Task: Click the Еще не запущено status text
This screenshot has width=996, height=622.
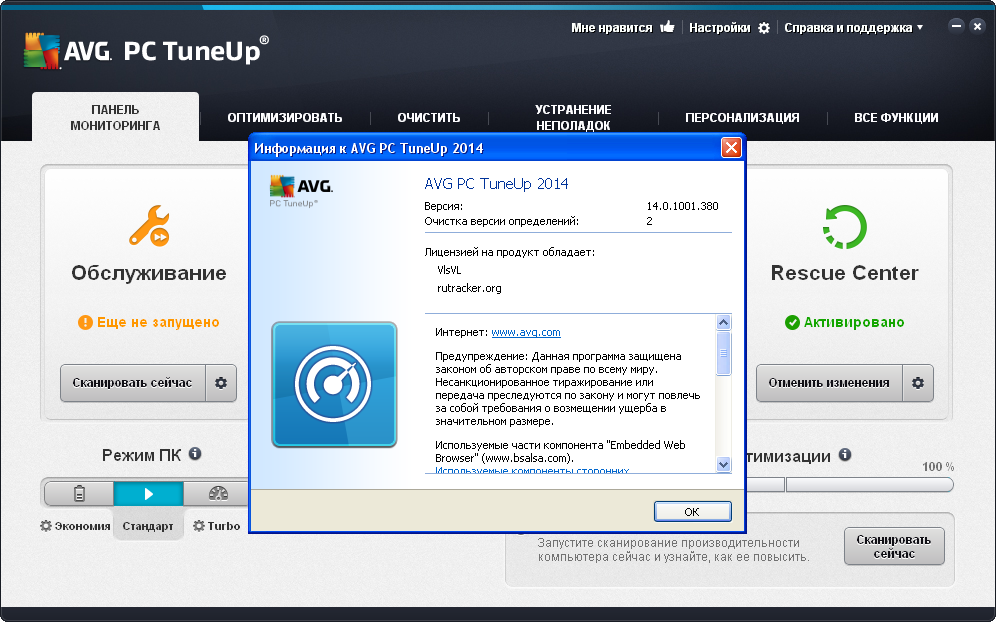Action: tap(158, 322)
